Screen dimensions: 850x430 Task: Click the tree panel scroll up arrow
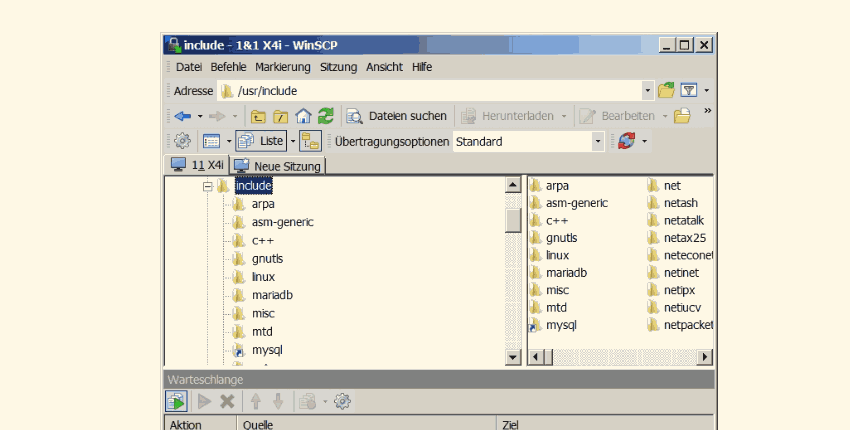tap(513, 186)
